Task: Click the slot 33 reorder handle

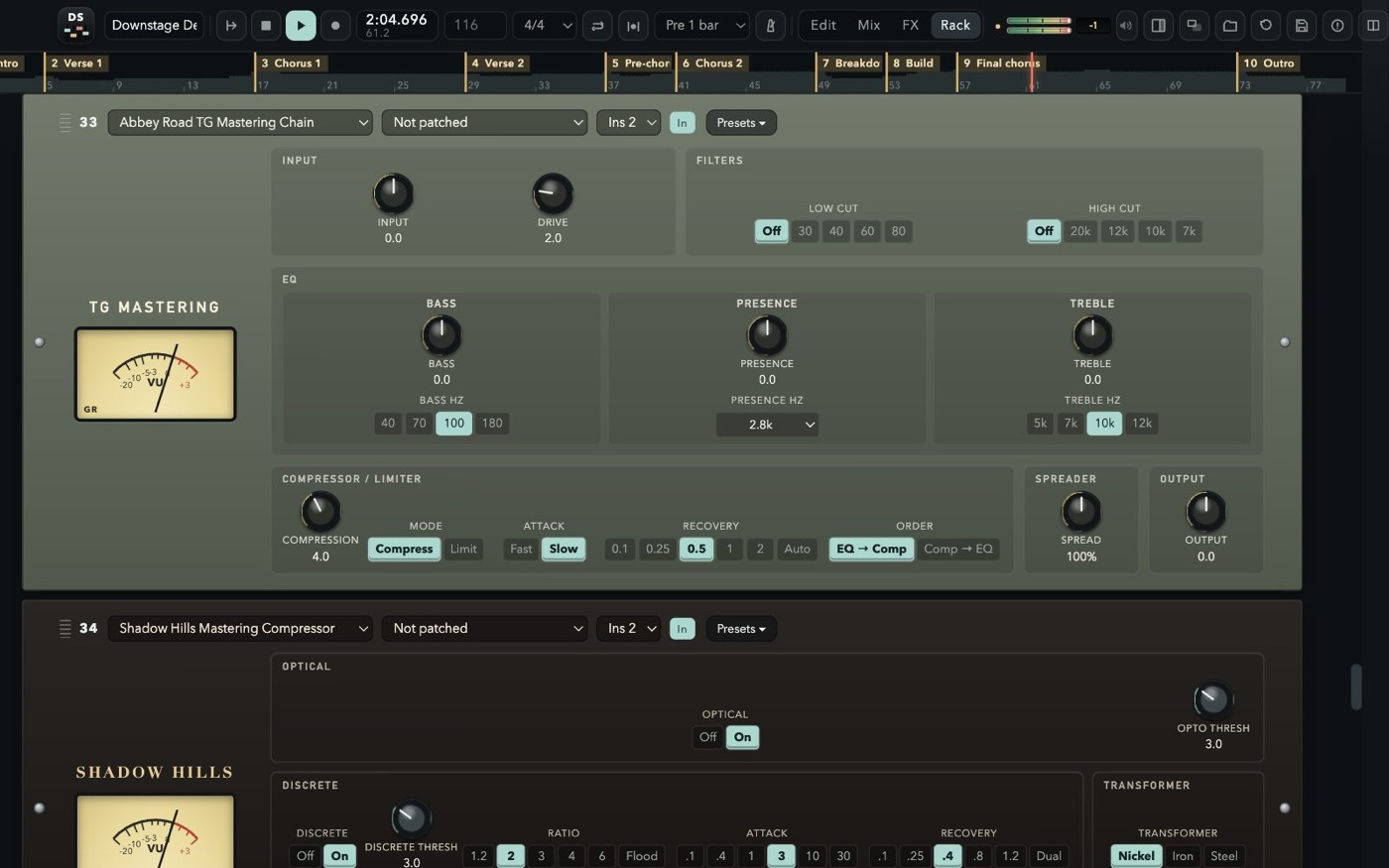Action: click(x=64, y=122)
